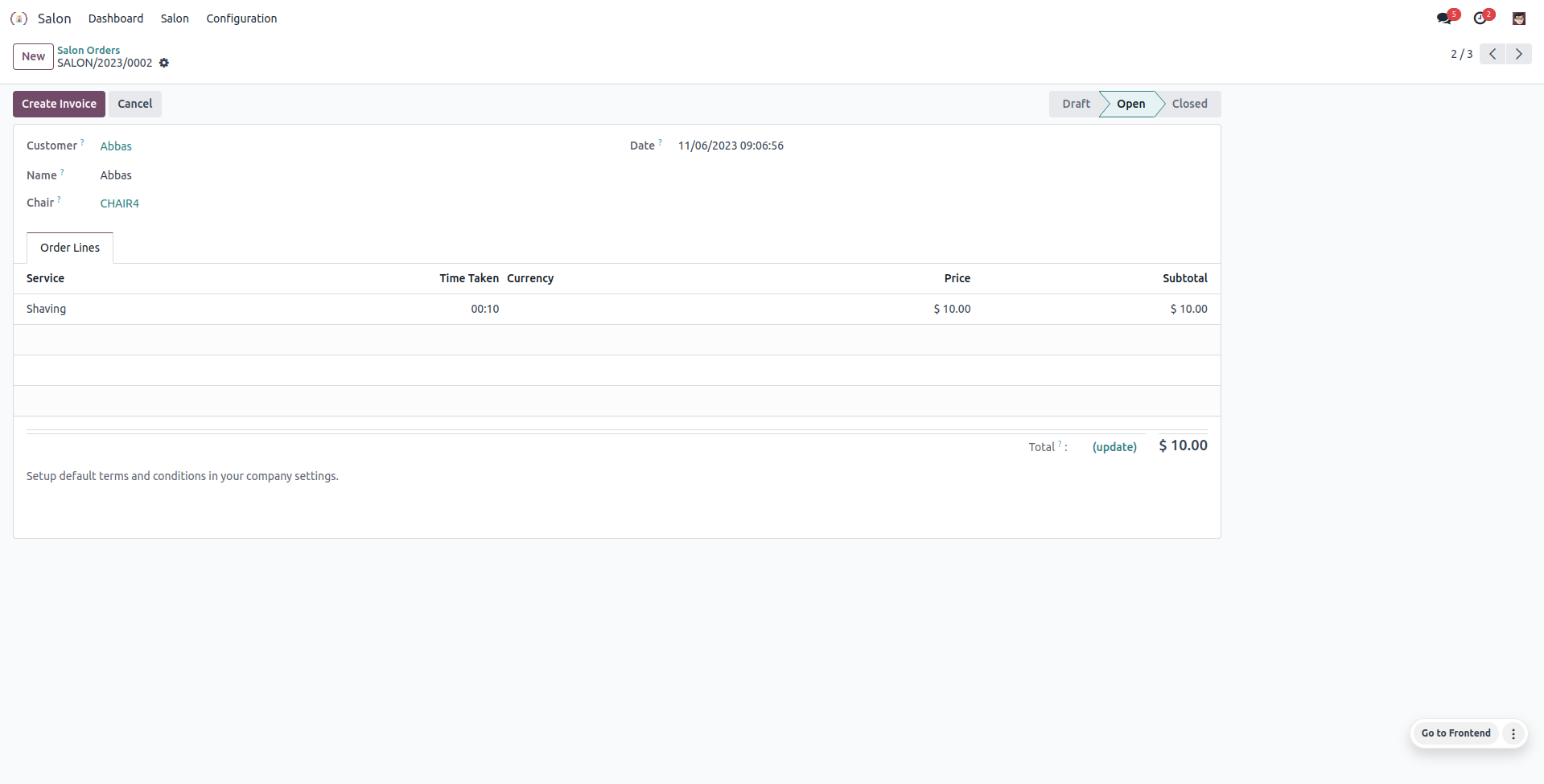Select the Open status stage
Screen dimensions: 1544x784
click(x=1130, y=104)
